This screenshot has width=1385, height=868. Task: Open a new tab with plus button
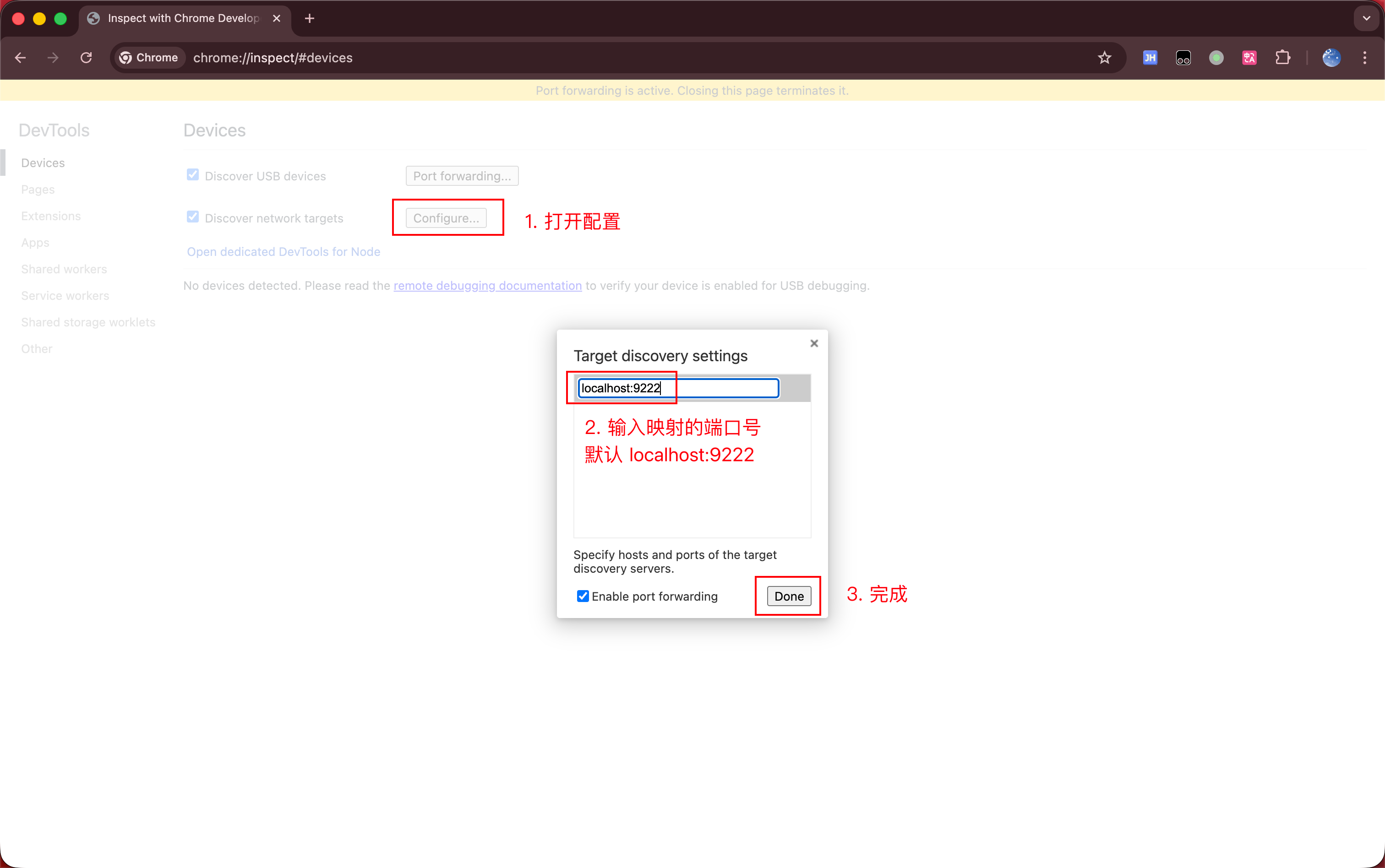point(310,18)
